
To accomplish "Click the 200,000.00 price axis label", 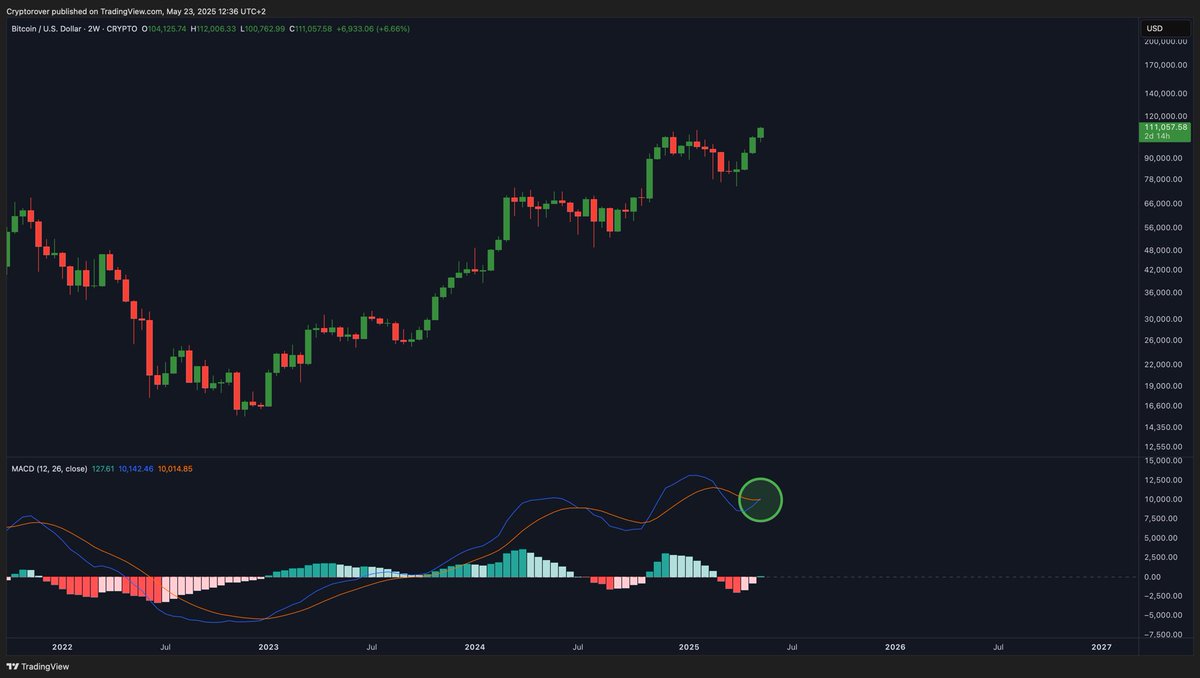I will coord(1165,41).
